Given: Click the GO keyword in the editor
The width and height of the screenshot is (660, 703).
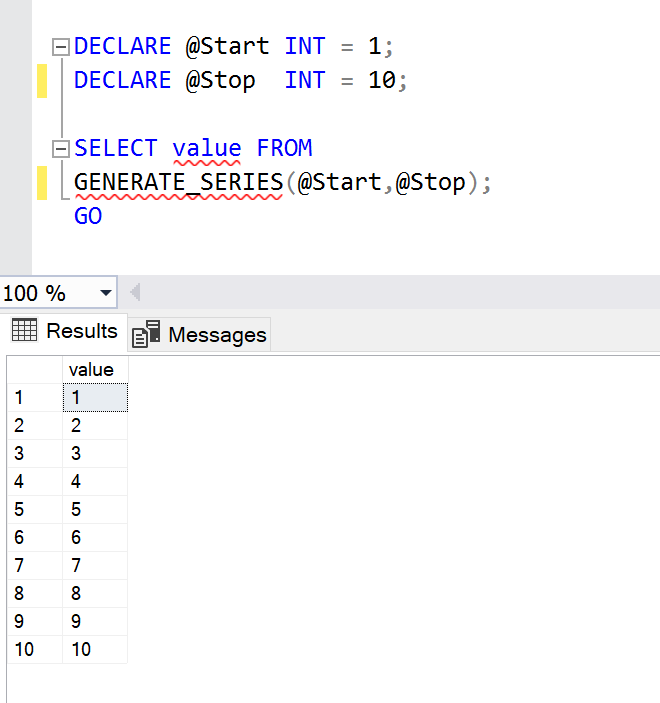Looking at the screenshot, I should (x=88, y=216).
